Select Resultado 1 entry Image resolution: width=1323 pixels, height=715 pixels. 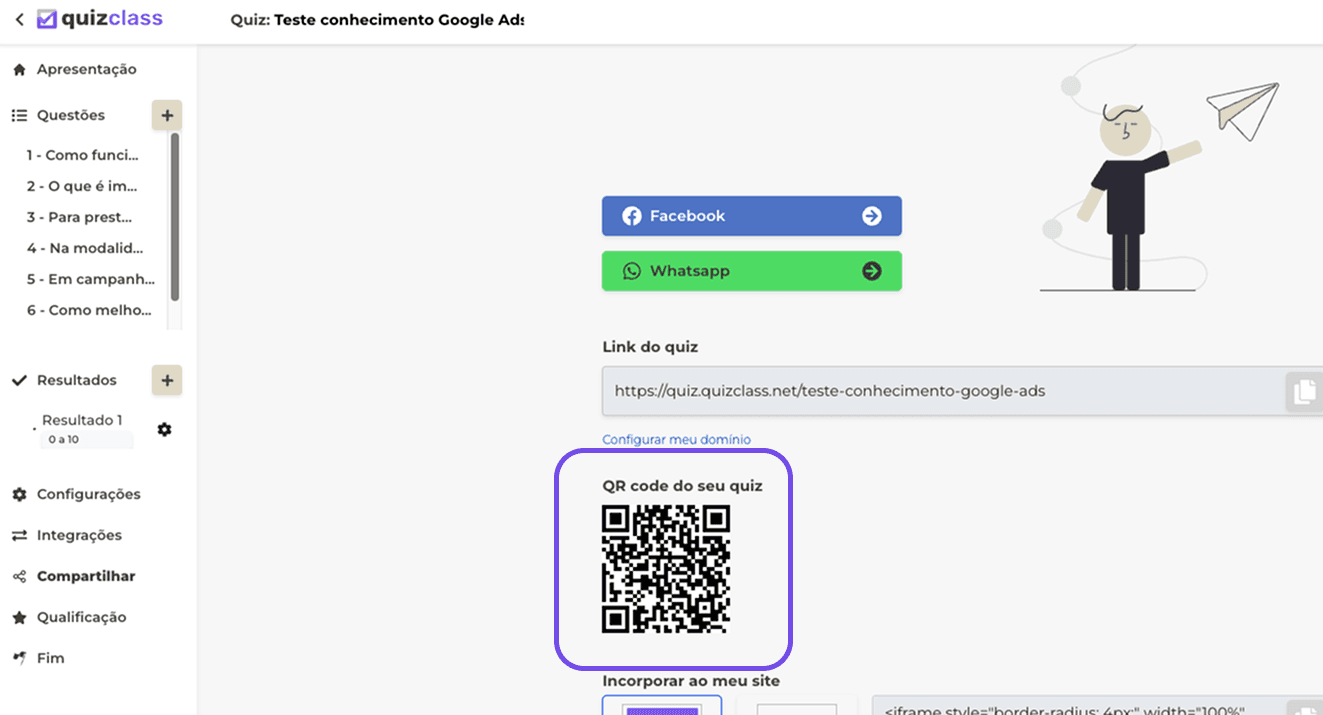[x=82, y=420]
